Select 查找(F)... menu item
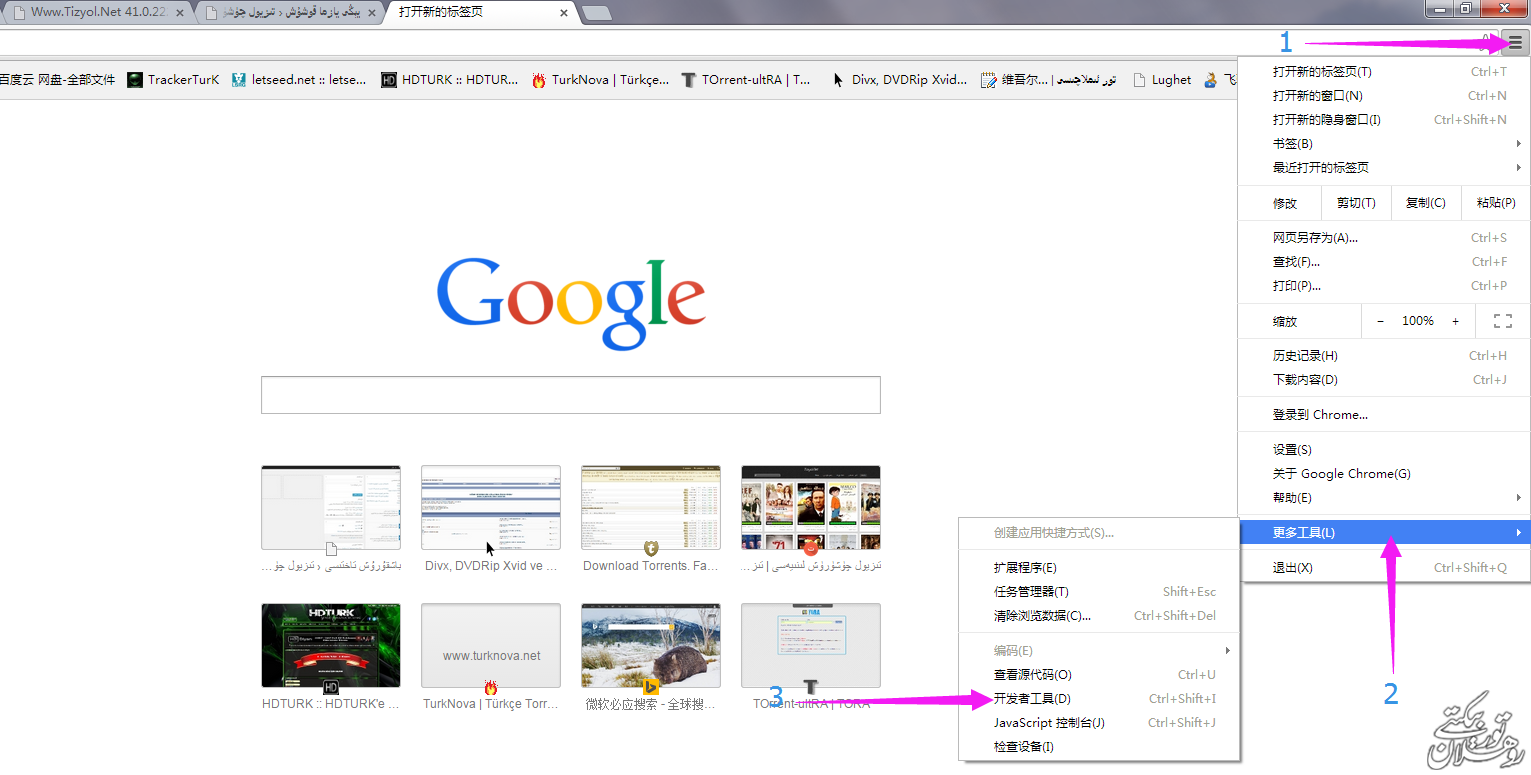Viewport: 1531px width, 775px height. [x=1384, y=262]
